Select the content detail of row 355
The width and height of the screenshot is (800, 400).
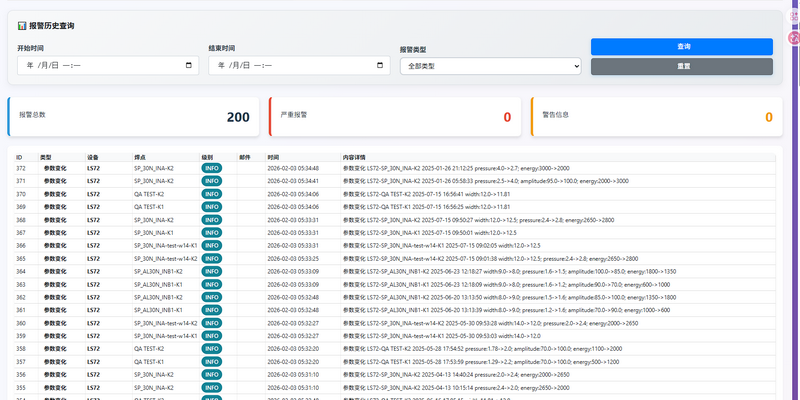[x=456, y=388]
